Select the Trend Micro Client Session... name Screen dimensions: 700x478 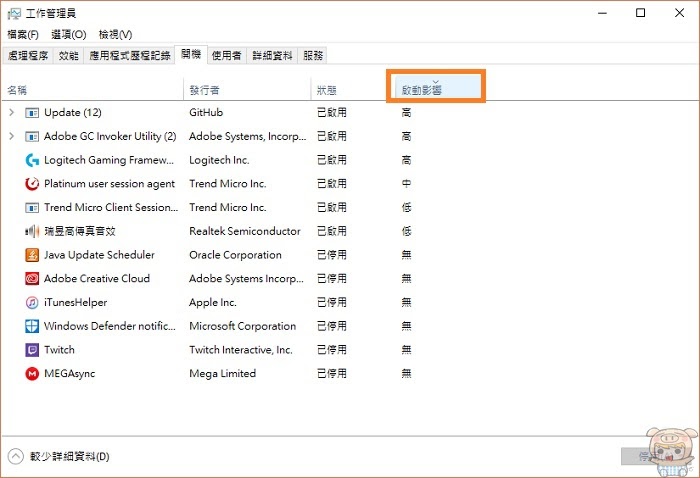point(111,208)
